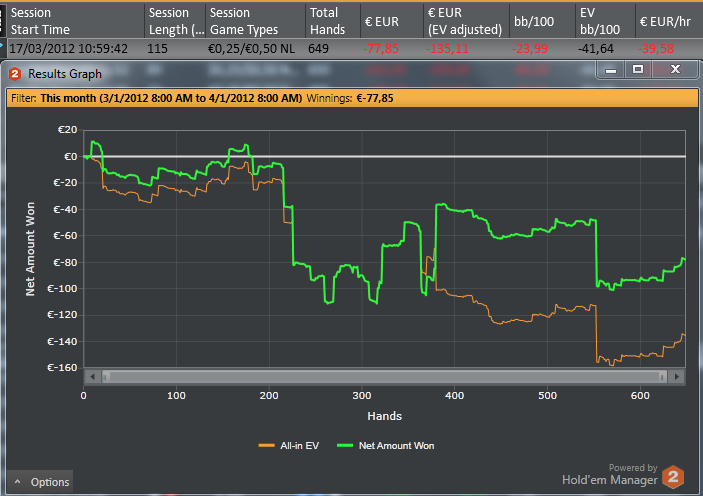The image size is (703, 496).
Task: Click the 649 total hands cell
Action: coord(318,48)
